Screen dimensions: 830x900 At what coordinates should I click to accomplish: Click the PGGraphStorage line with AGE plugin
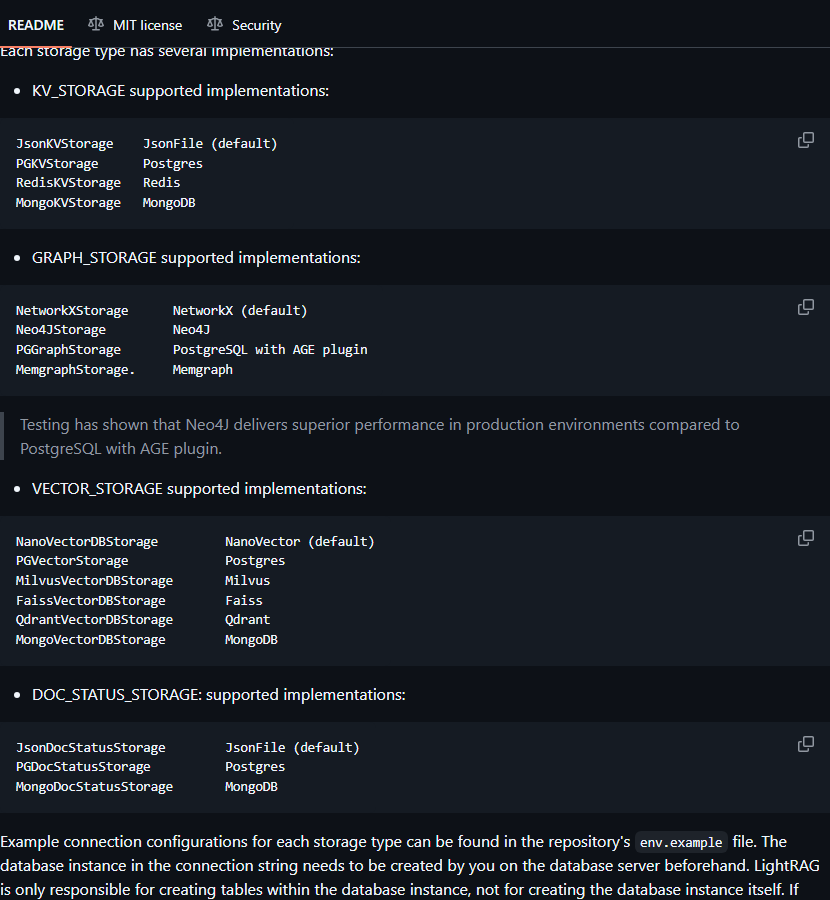point(191,350)
